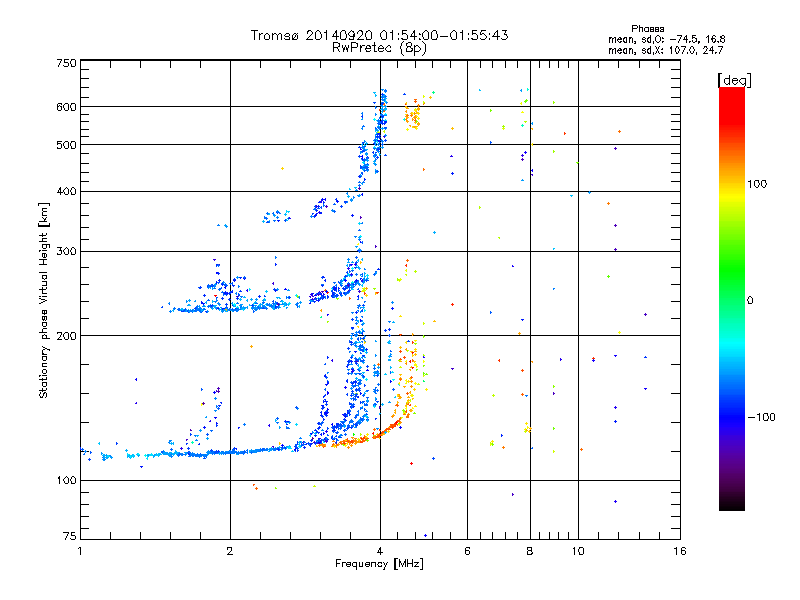This screenshot has width=800, height=600.
Task: Click the 'mean, sd,X: 107.0, 24.7' statistic
Action: pyautogui.click(x=665, y=50)
